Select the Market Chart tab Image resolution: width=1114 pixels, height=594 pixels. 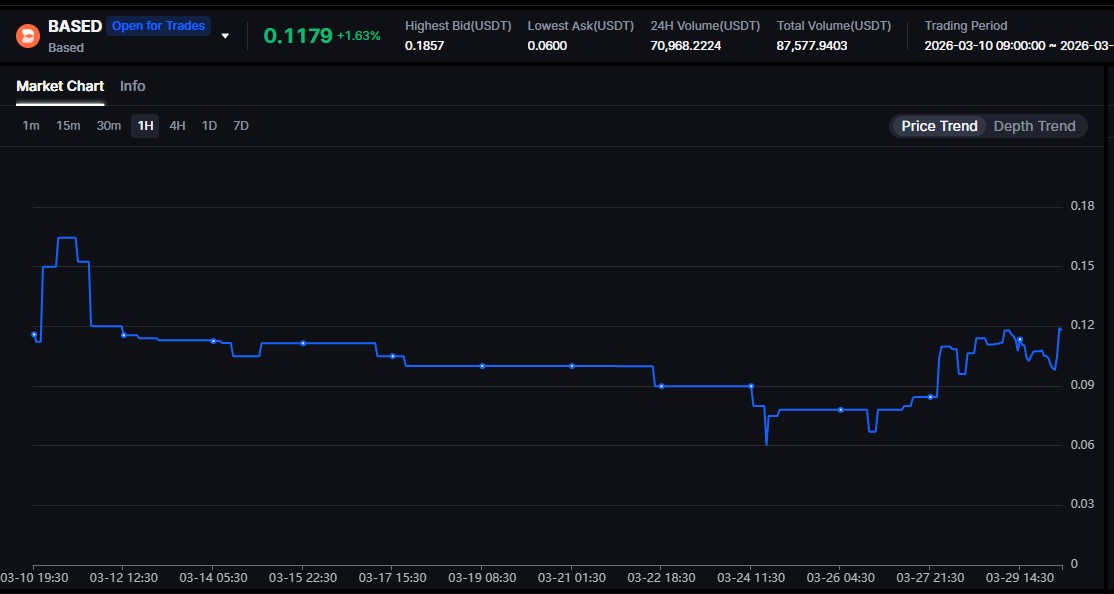tap(60, 86)
